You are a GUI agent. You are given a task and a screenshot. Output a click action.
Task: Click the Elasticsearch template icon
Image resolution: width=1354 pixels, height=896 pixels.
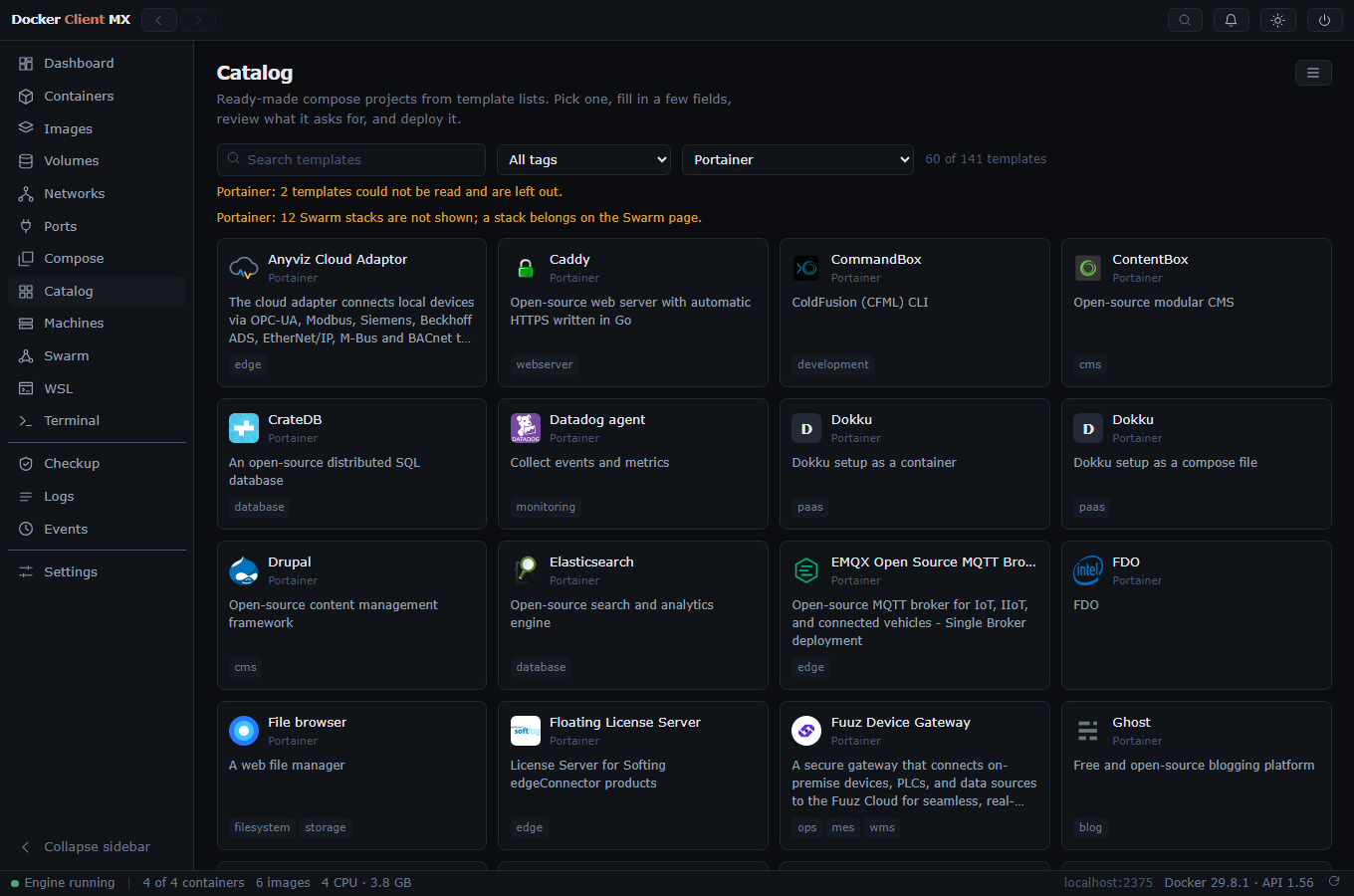(x=526, y=570)
